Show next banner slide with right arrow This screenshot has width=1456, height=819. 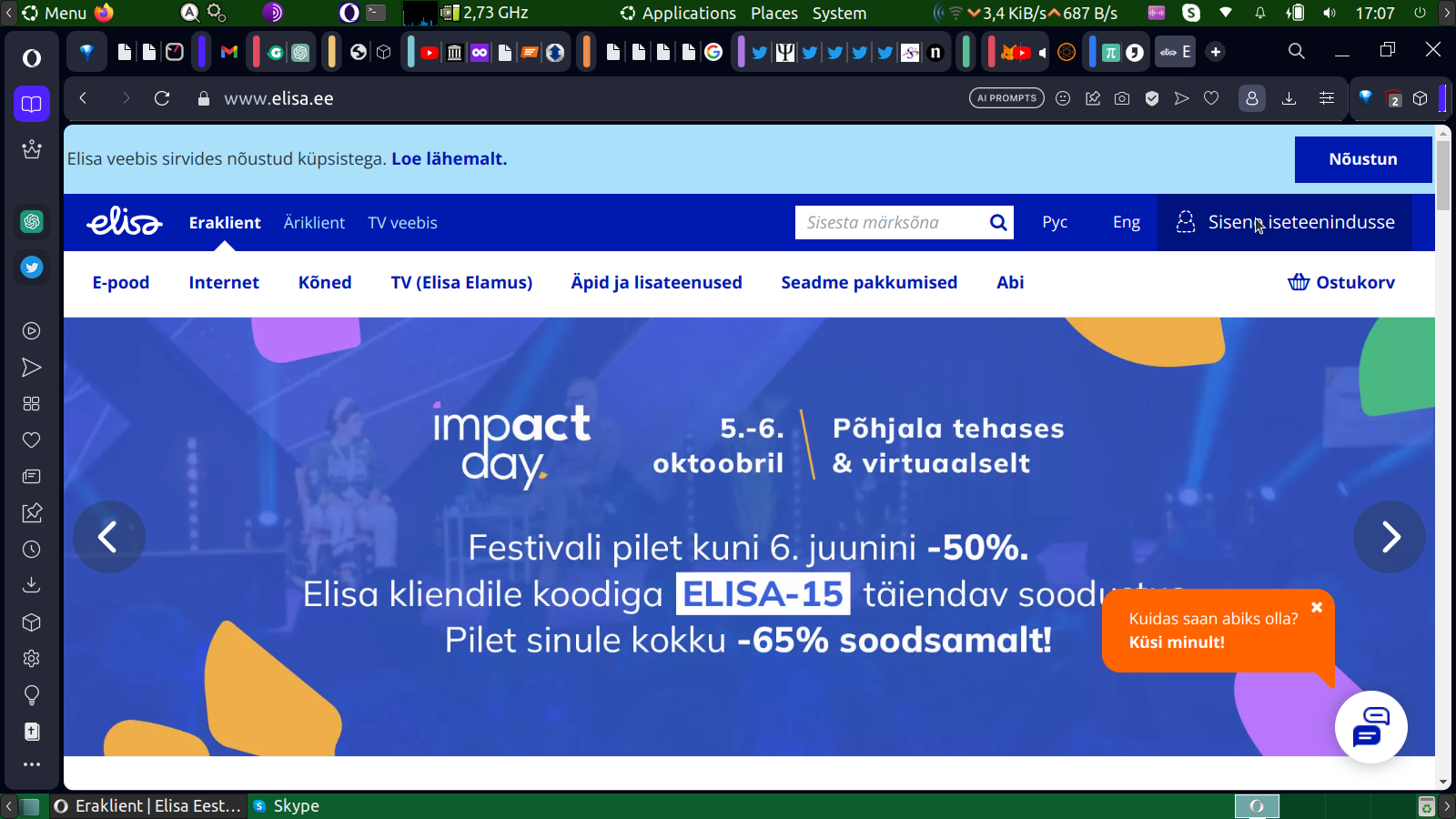pyautogui.click(x=1390, y=537)
